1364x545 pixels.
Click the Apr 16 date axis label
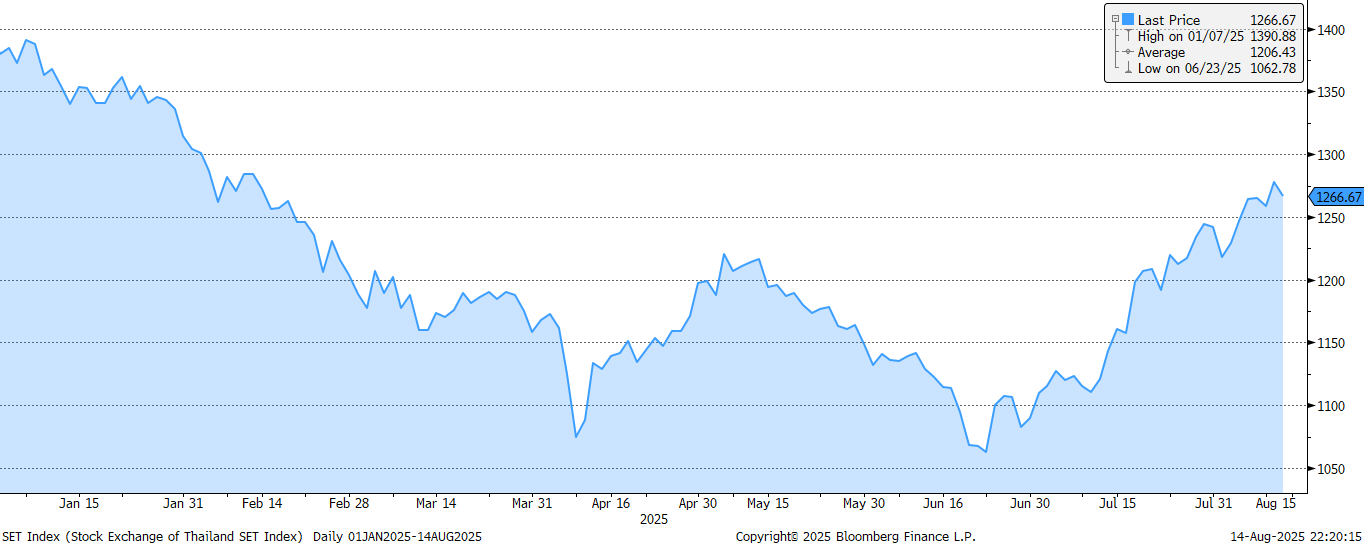point(610,503)
